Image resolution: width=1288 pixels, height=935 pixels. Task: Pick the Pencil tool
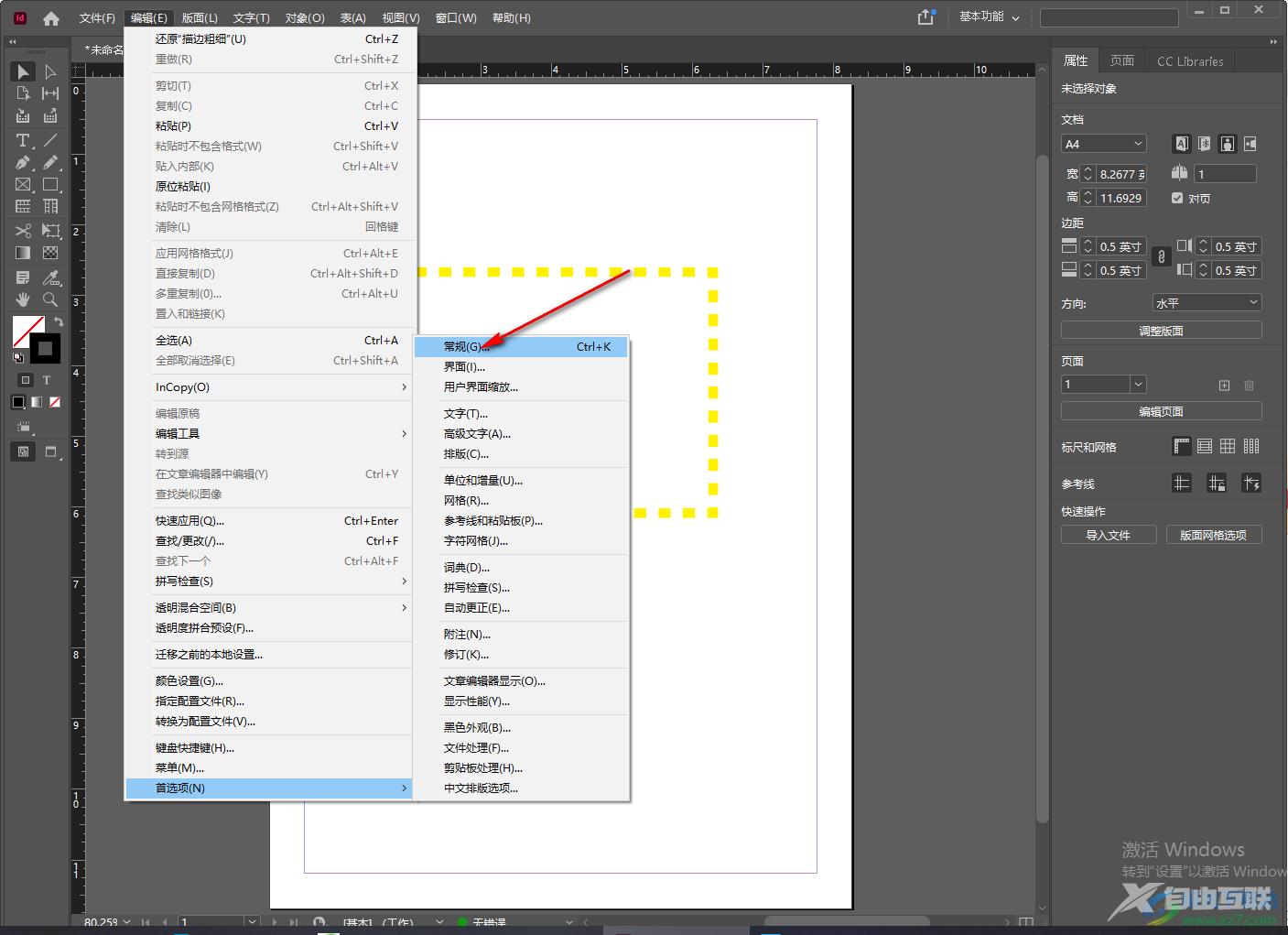coord(50,163)
